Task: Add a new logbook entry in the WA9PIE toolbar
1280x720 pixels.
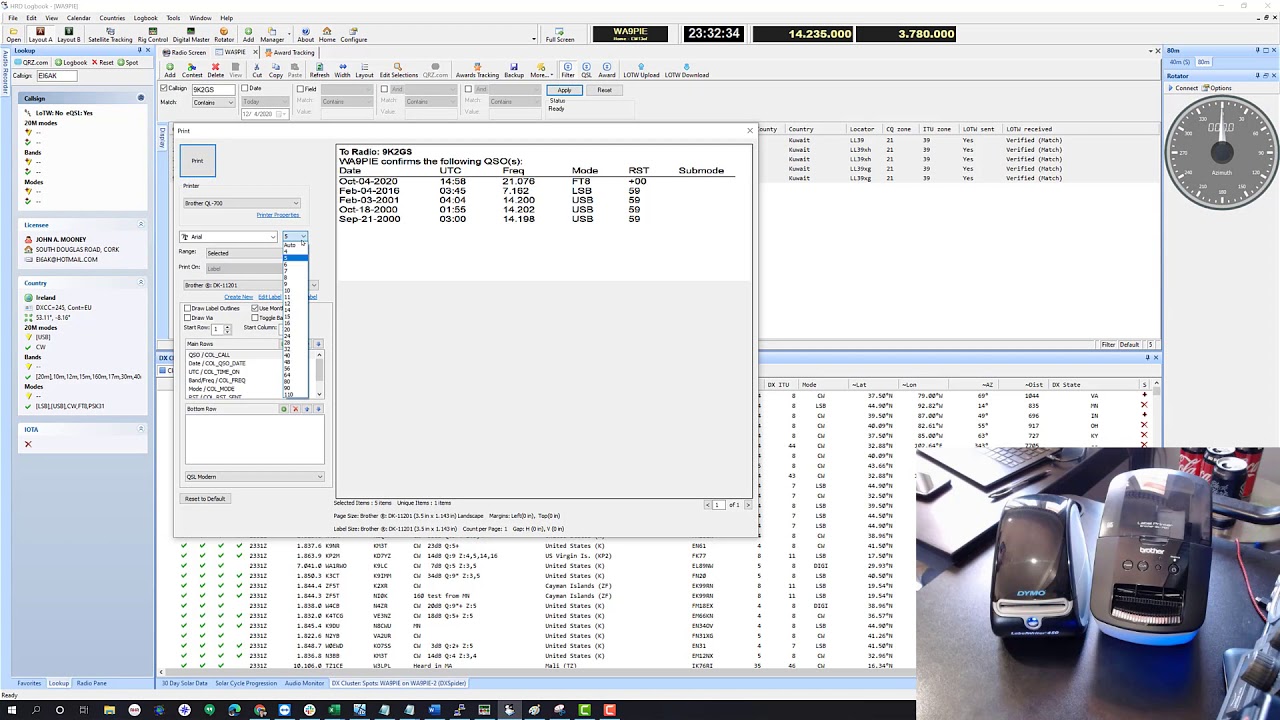Action: pyautogui.click(x=170, y=71)
